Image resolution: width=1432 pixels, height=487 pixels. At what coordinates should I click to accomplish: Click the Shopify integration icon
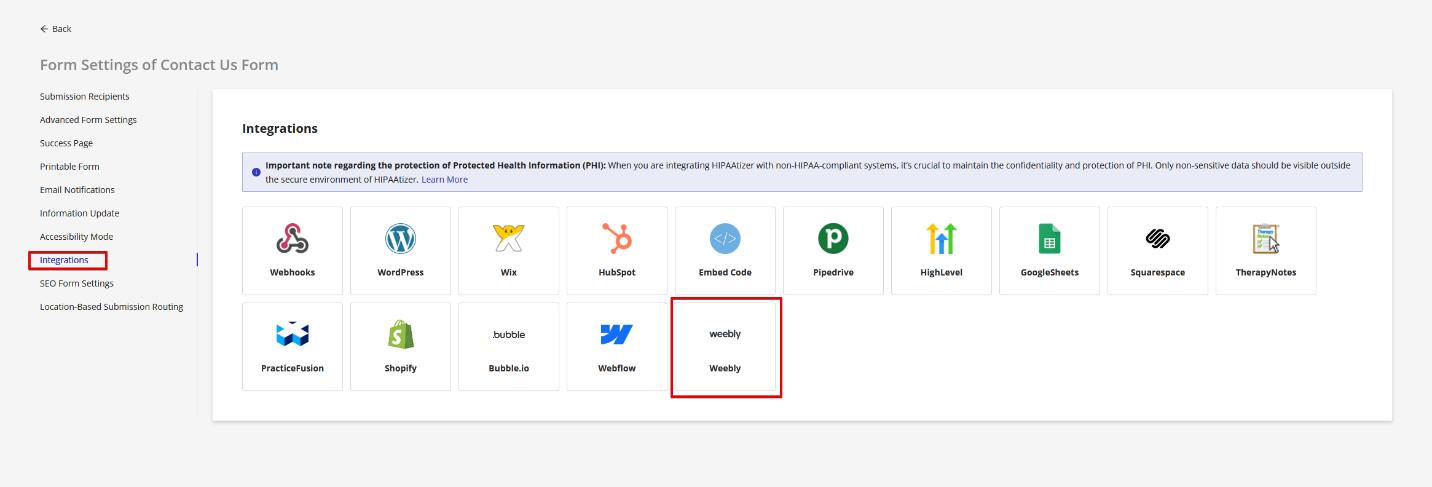[x=400, y=335]
